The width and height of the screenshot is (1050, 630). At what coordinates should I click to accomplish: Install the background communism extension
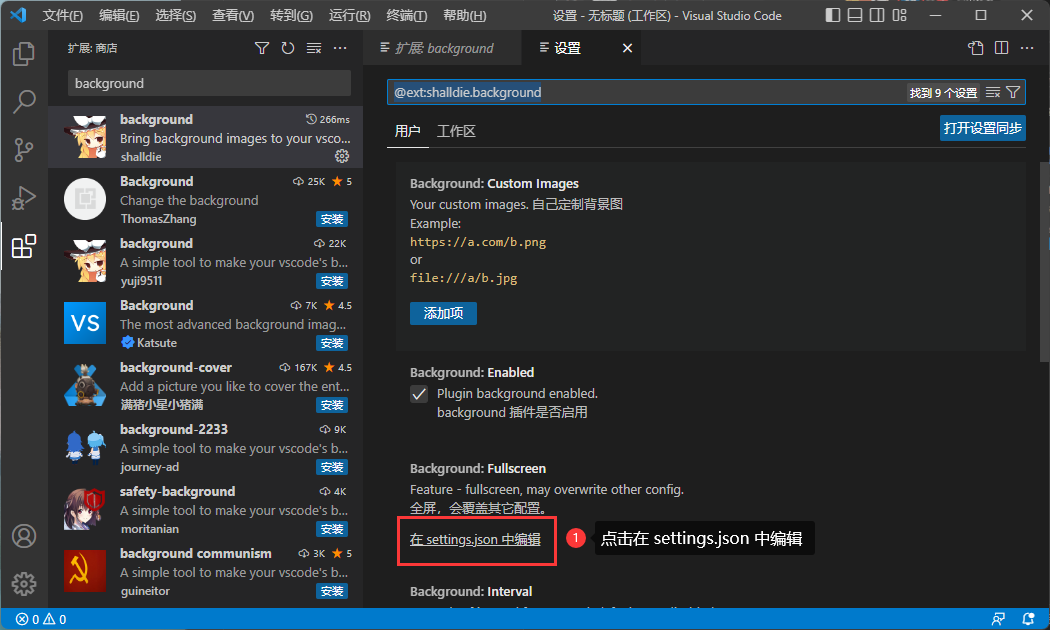(x=332, y=591)
